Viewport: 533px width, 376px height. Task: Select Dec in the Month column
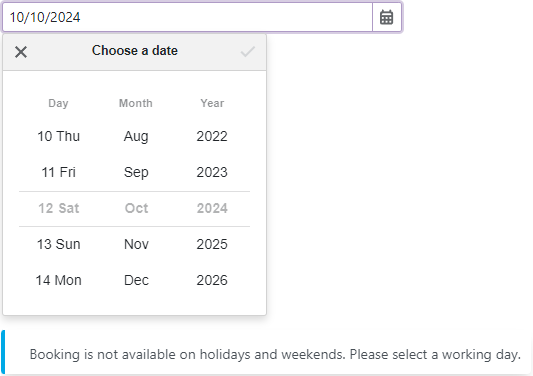click(x=136, y=280)
